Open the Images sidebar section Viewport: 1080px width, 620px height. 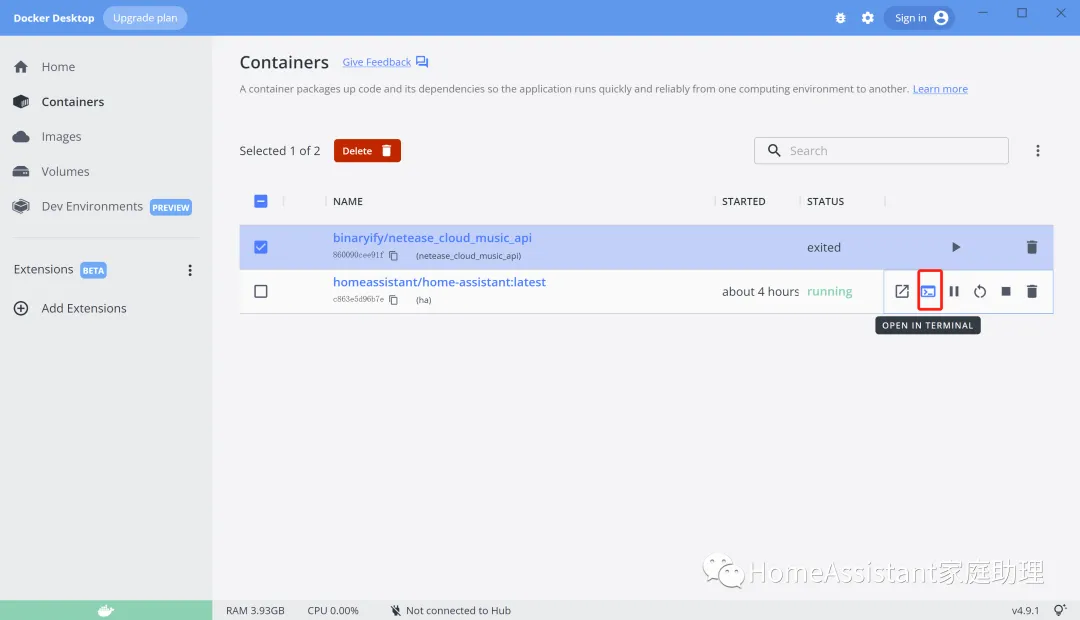(x=61, y=136)
